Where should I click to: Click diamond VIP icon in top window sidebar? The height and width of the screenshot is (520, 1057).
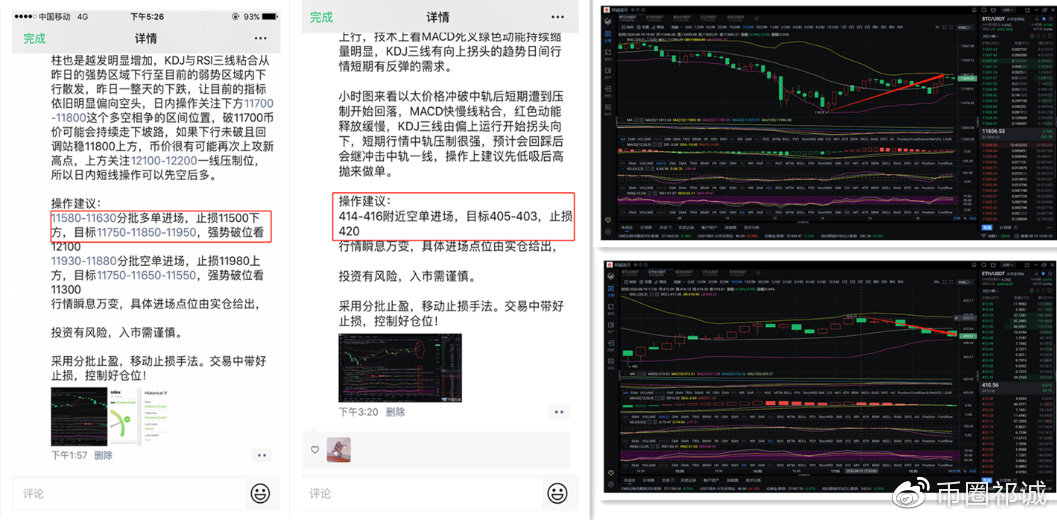pos(607,220)
